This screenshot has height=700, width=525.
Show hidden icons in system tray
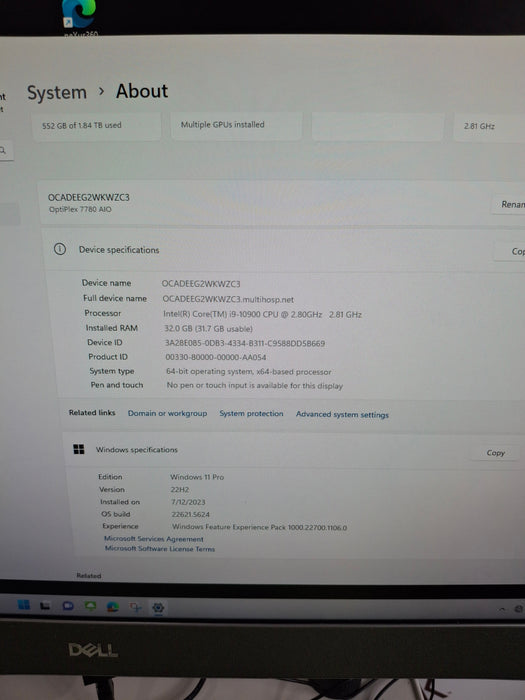502,609
